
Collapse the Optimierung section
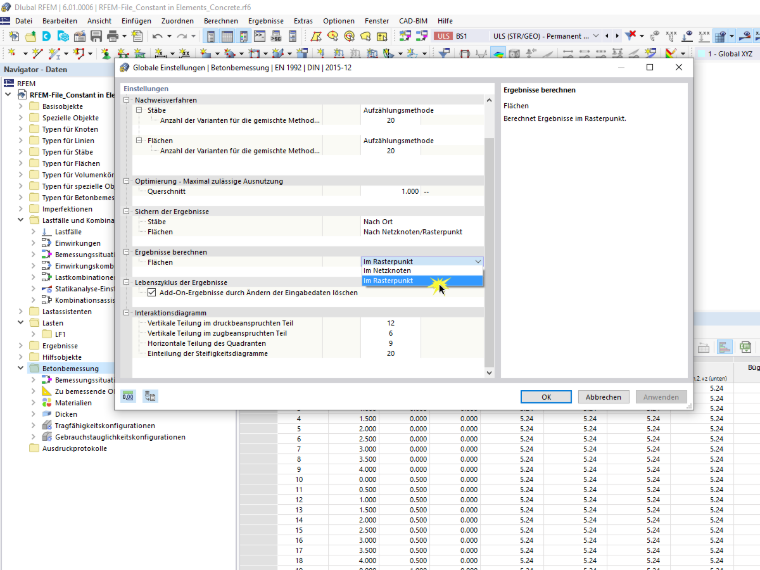point(127,181)
